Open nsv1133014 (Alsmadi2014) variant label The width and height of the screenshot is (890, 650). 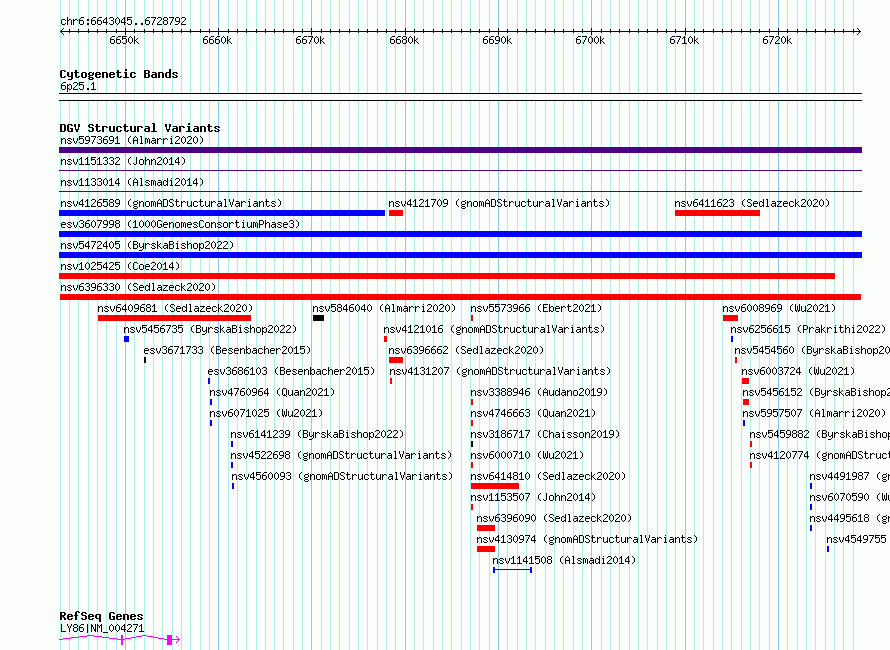(x=132, y=182)
